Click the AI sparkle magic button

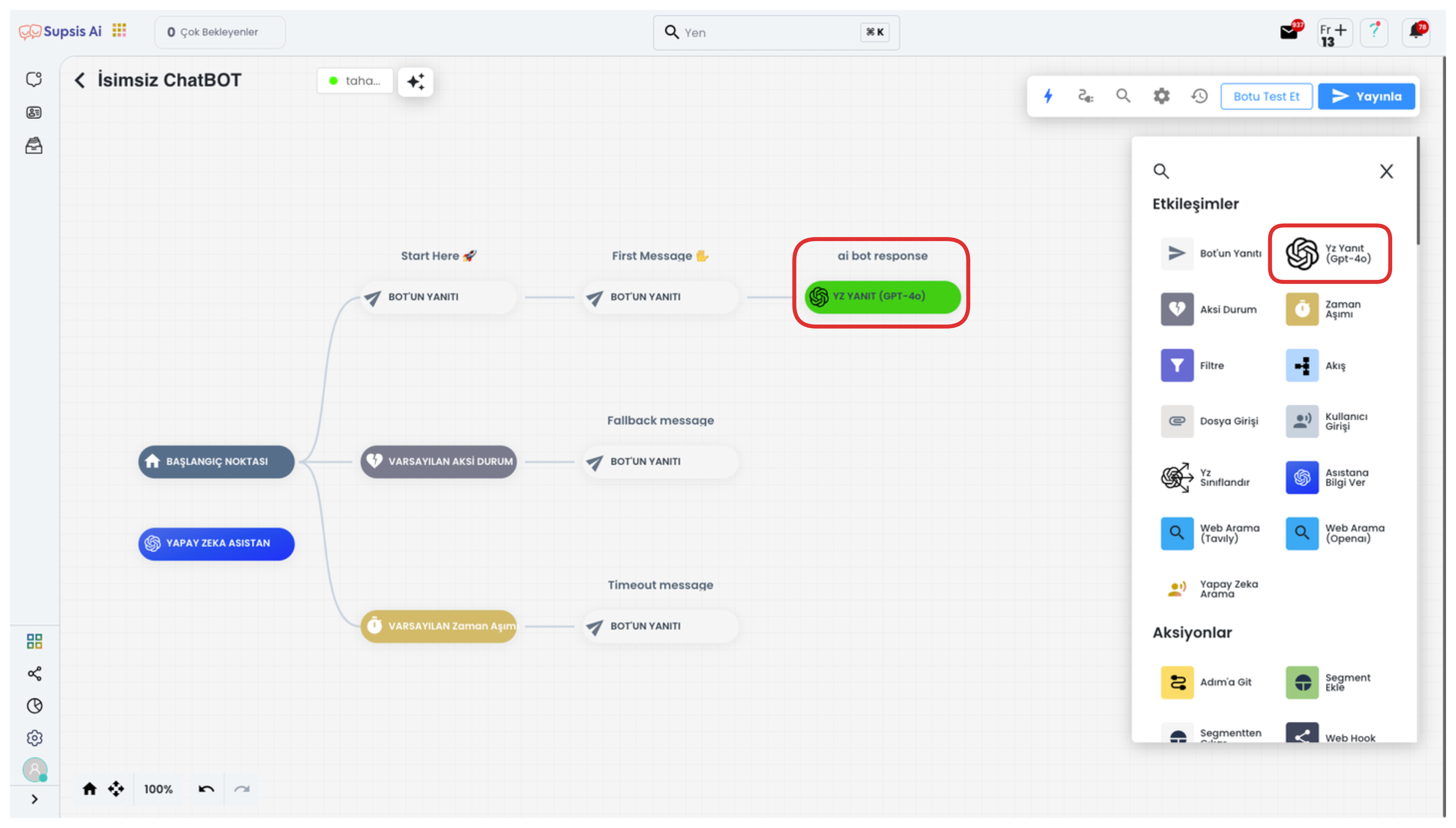416,82
